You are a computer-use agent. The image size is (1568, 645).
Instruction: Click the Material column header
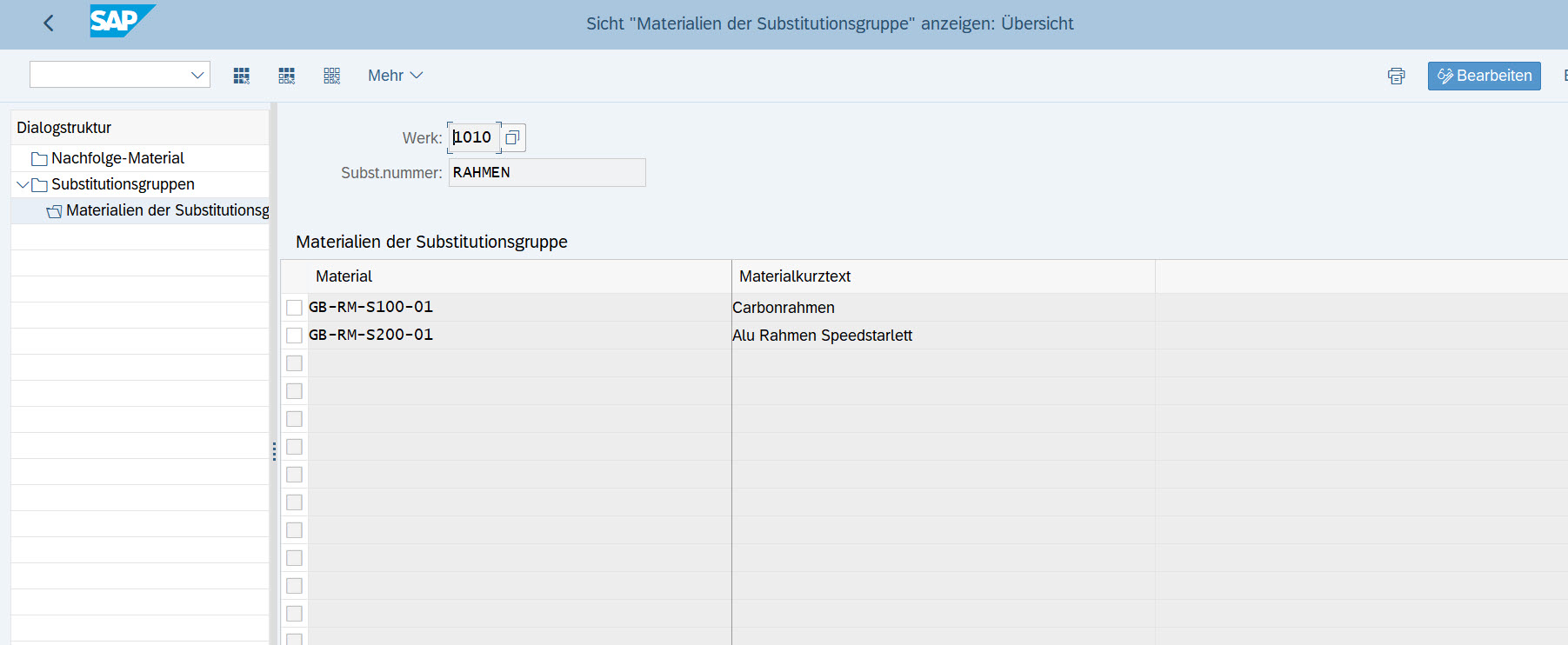pos(344,276)
